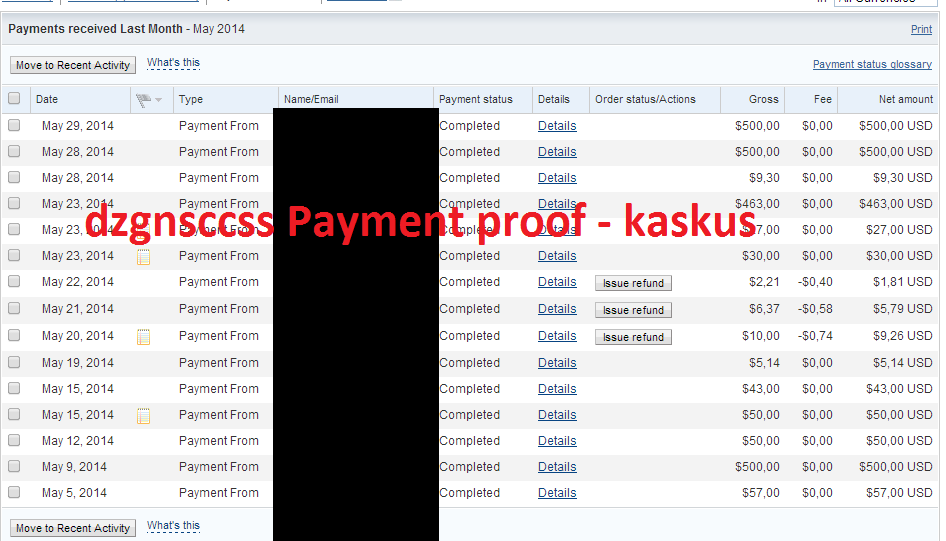The height and width of the screenshot is (541, 946).
Task: Open Details for May 21, 2014 payment
Action: pyautogui.click(x=557, y=309)
